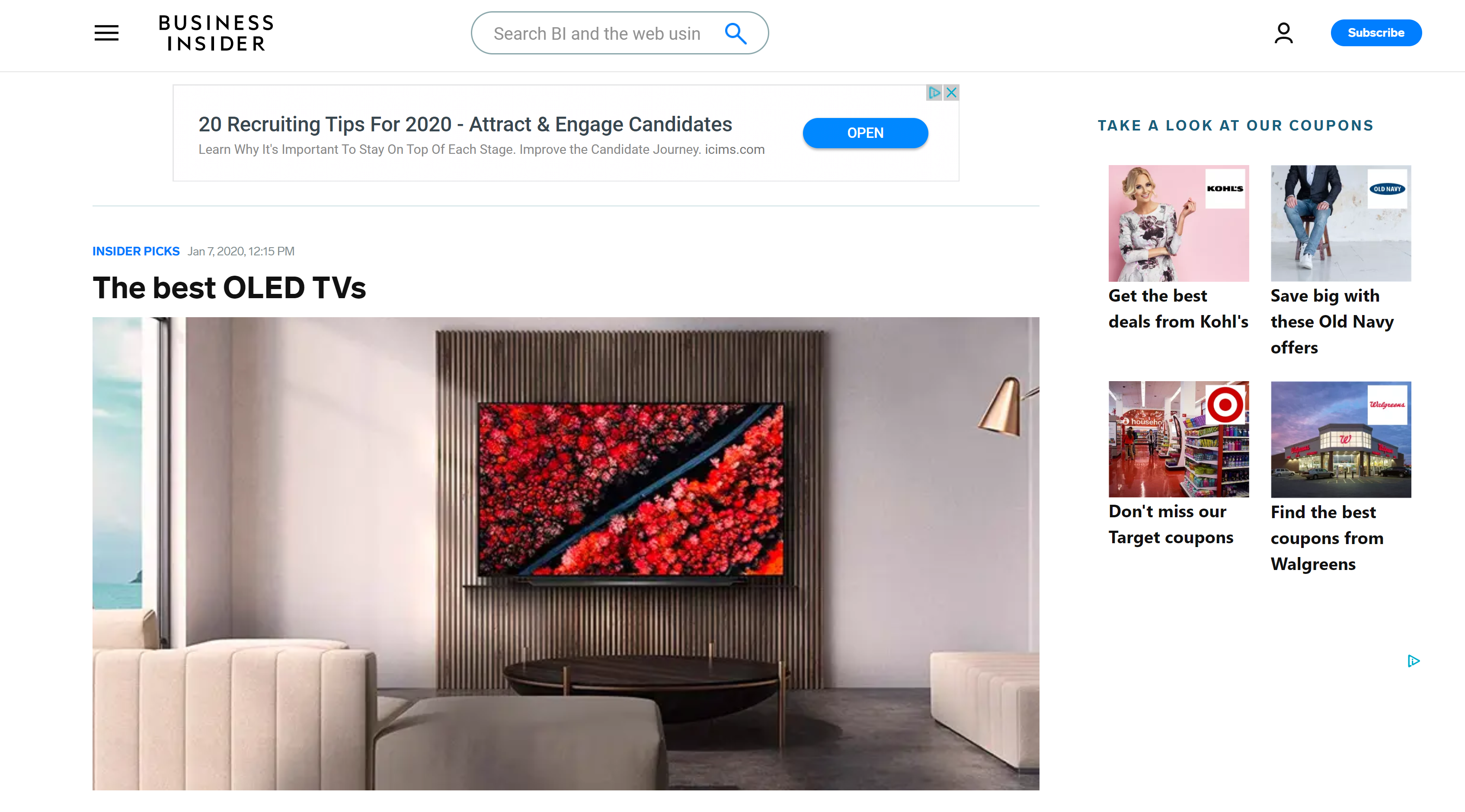Click the publication date Jan 7, 2020

(x=241, y=251)
